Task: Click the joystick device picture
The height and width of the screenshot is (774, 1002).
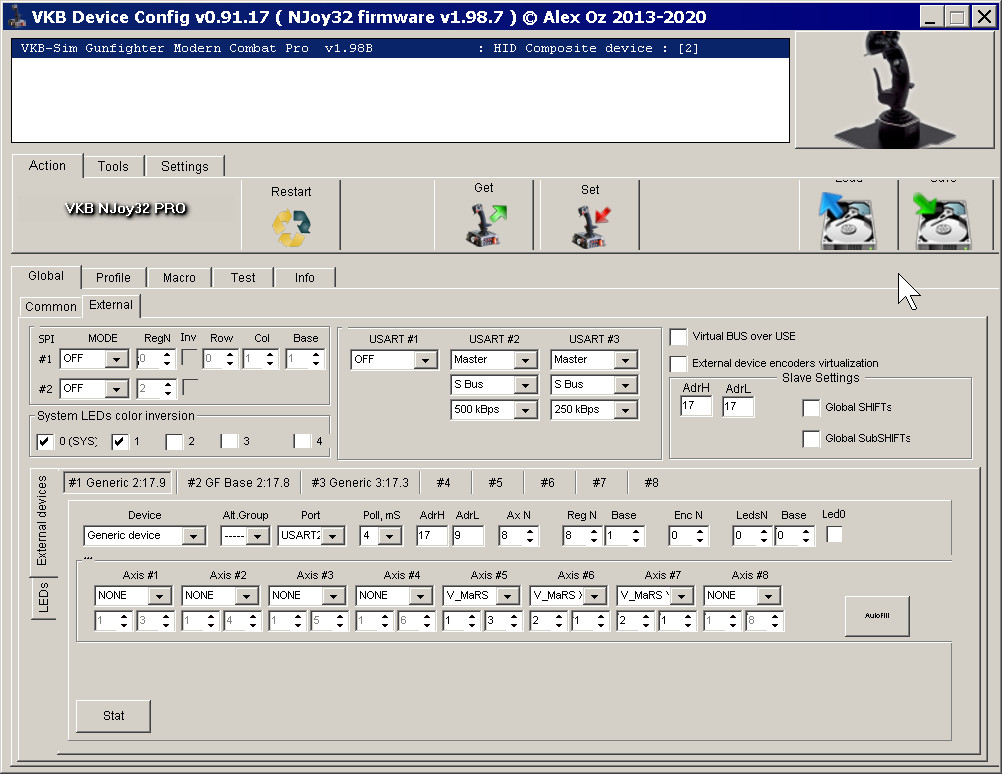Action: [x=894, y=89]
